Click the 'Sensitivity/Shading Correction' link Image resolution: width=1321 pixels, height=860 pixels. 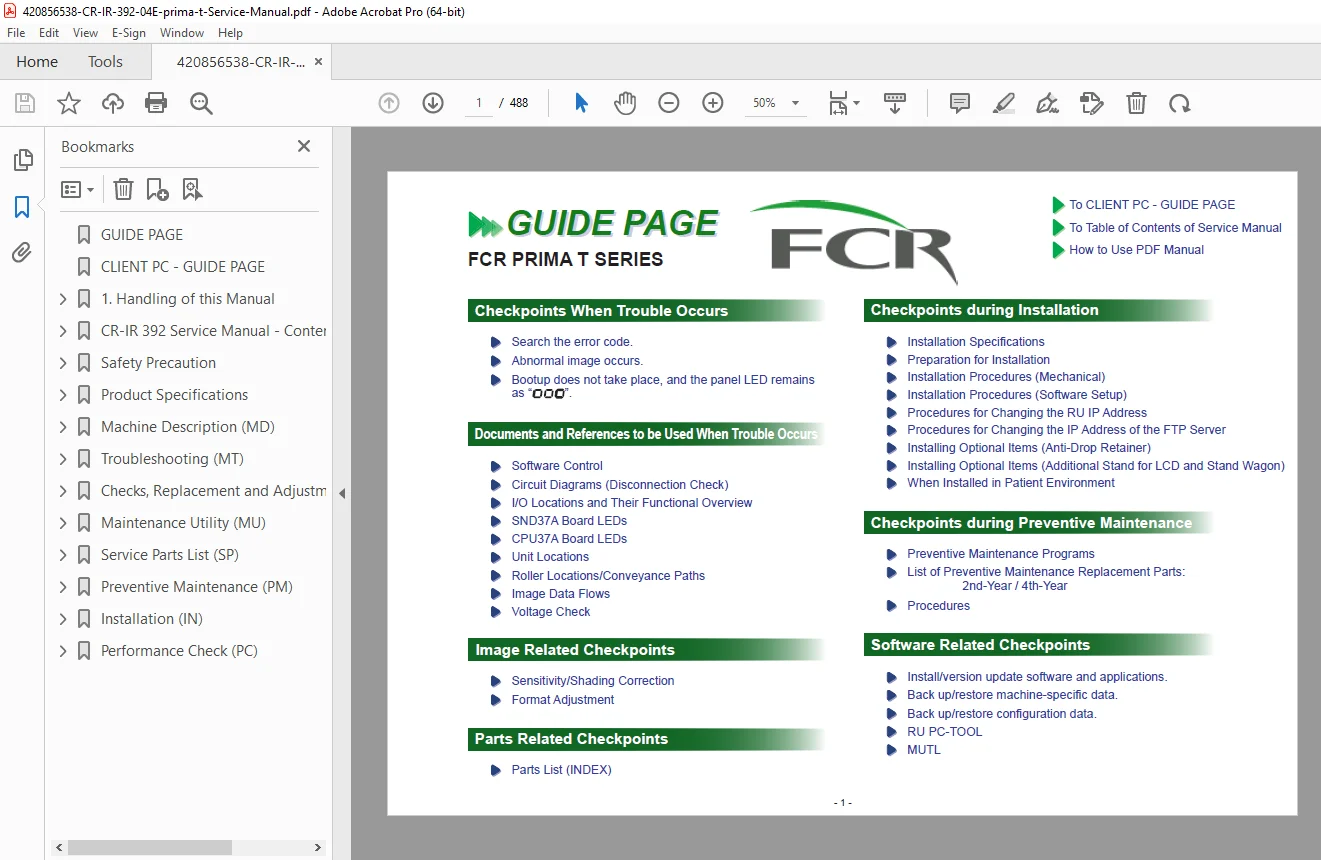[593, 681]
